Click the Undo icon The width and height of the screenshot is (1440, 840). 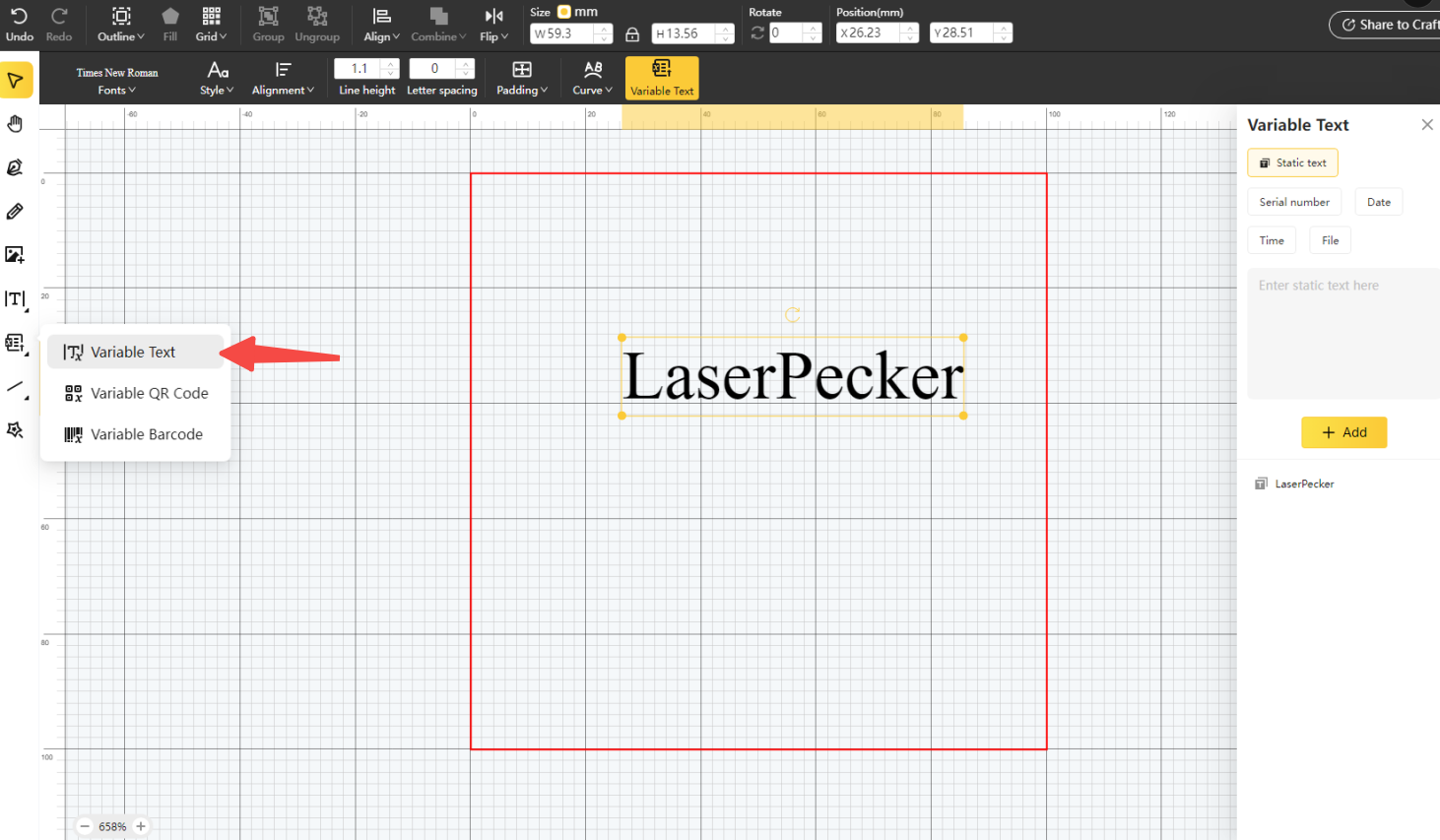19,17
